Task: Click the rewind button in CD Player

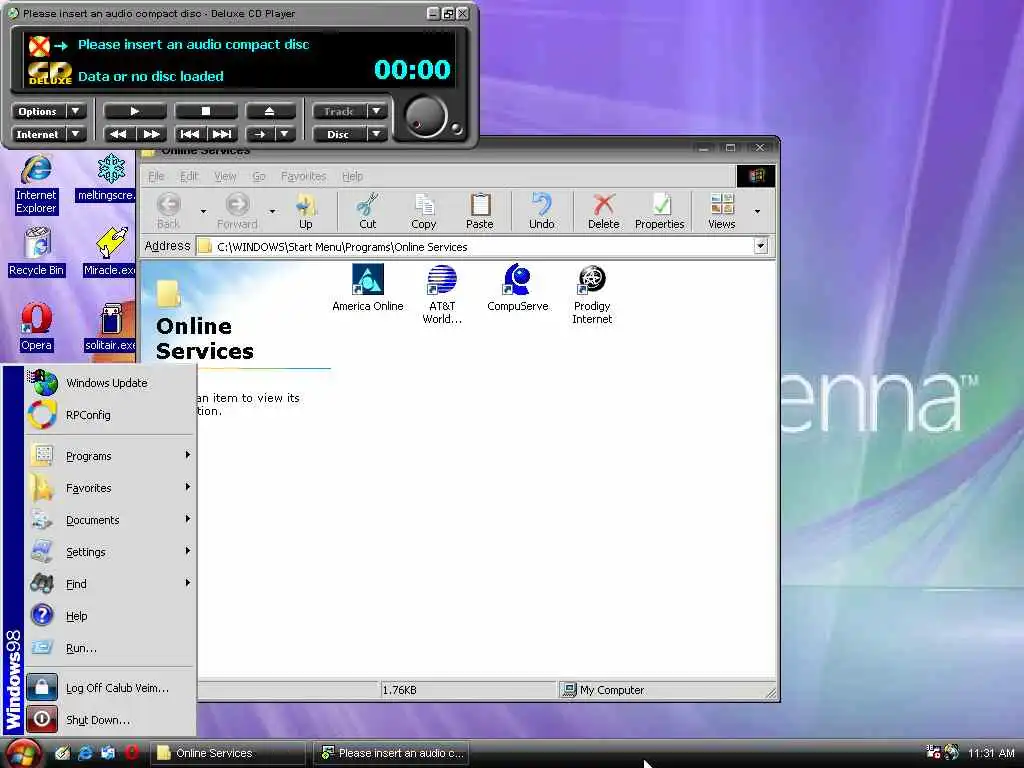Action: click(119, 134)
